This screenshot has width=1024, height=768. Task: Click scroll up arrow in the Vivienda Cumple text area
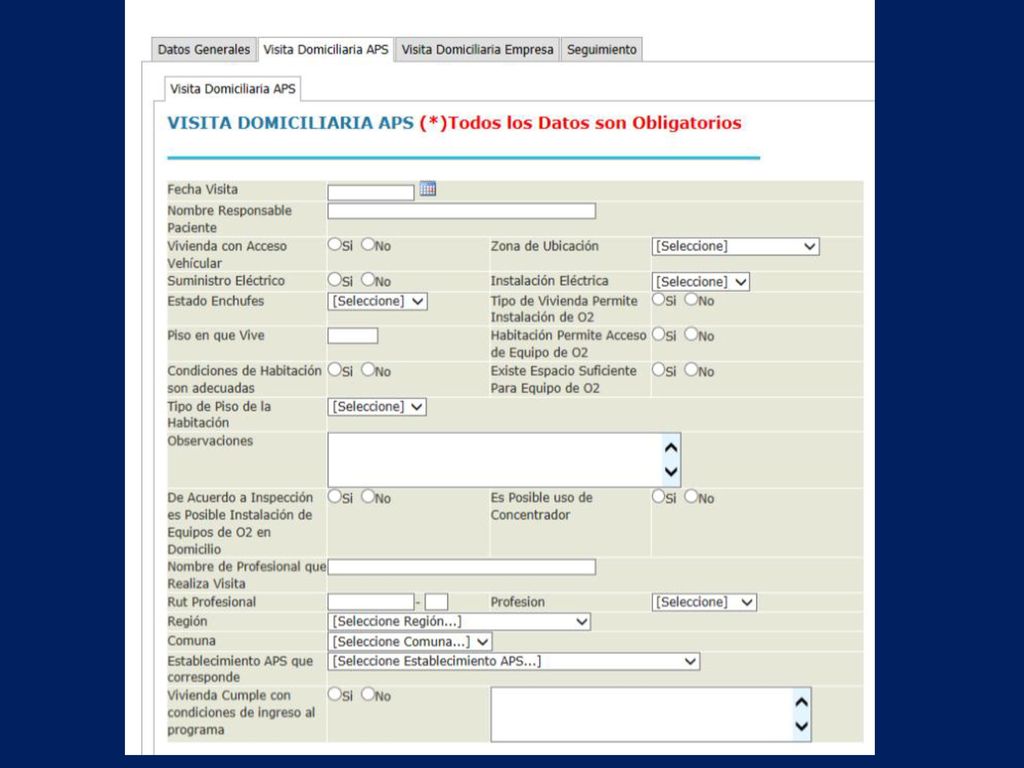(x=801, y=703)
